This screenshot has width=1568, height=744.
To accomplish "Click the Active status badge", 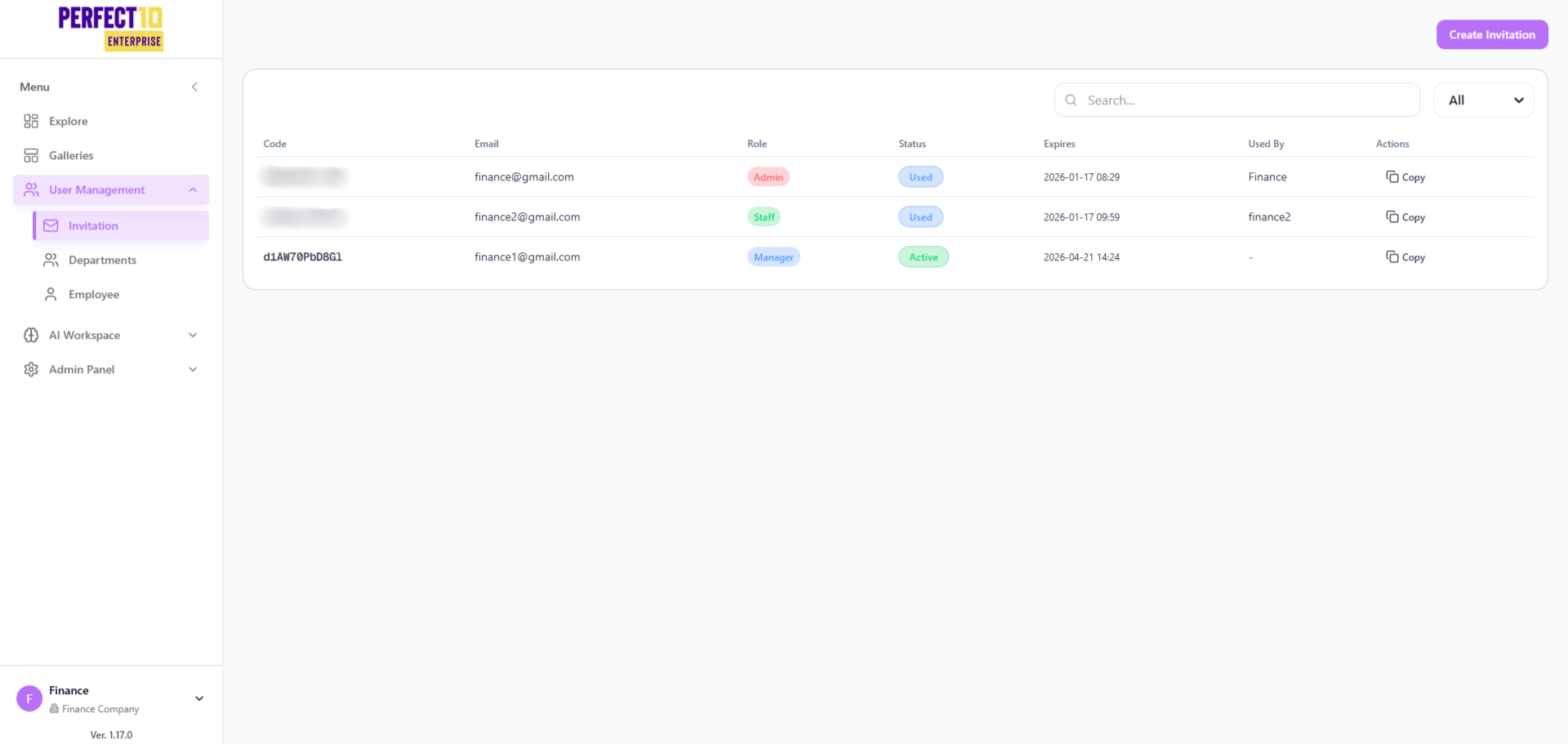I will 924,256.
